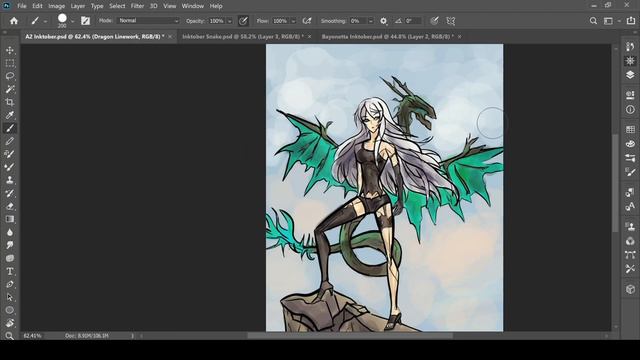Select the Path Selection arrow tool
This screenshot has height=360, width=640.
(x=10, y=297)
